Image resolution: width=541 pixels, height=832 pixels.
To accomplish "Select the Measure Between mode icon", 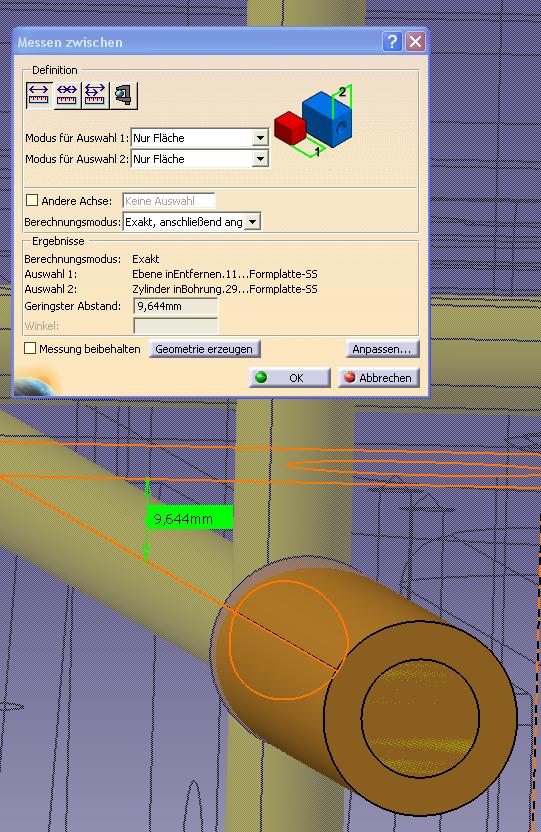I will tap(39, 96).
